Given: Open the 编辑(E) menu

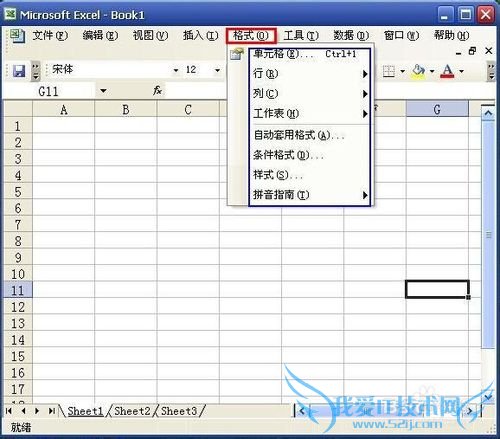Looking at the screenshot, I should (x=100, y=35).
